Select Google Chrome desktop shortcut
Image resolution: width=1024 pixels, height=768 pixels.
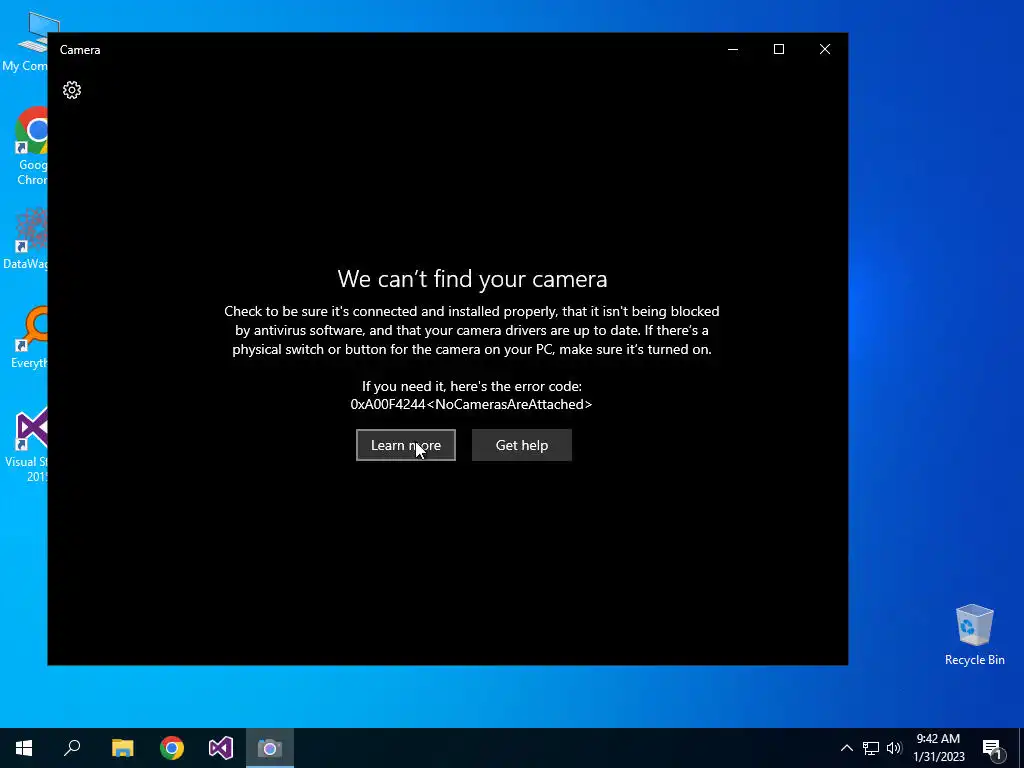click(x=31, y=146)
